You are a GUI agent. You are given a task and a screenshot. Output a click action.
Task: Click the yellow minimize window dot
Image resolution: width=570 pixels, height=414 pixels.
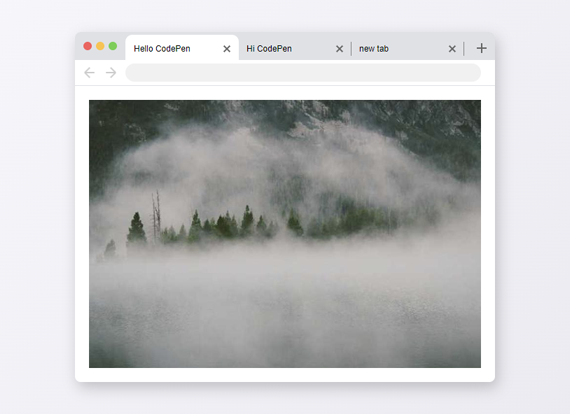point(100,46)
